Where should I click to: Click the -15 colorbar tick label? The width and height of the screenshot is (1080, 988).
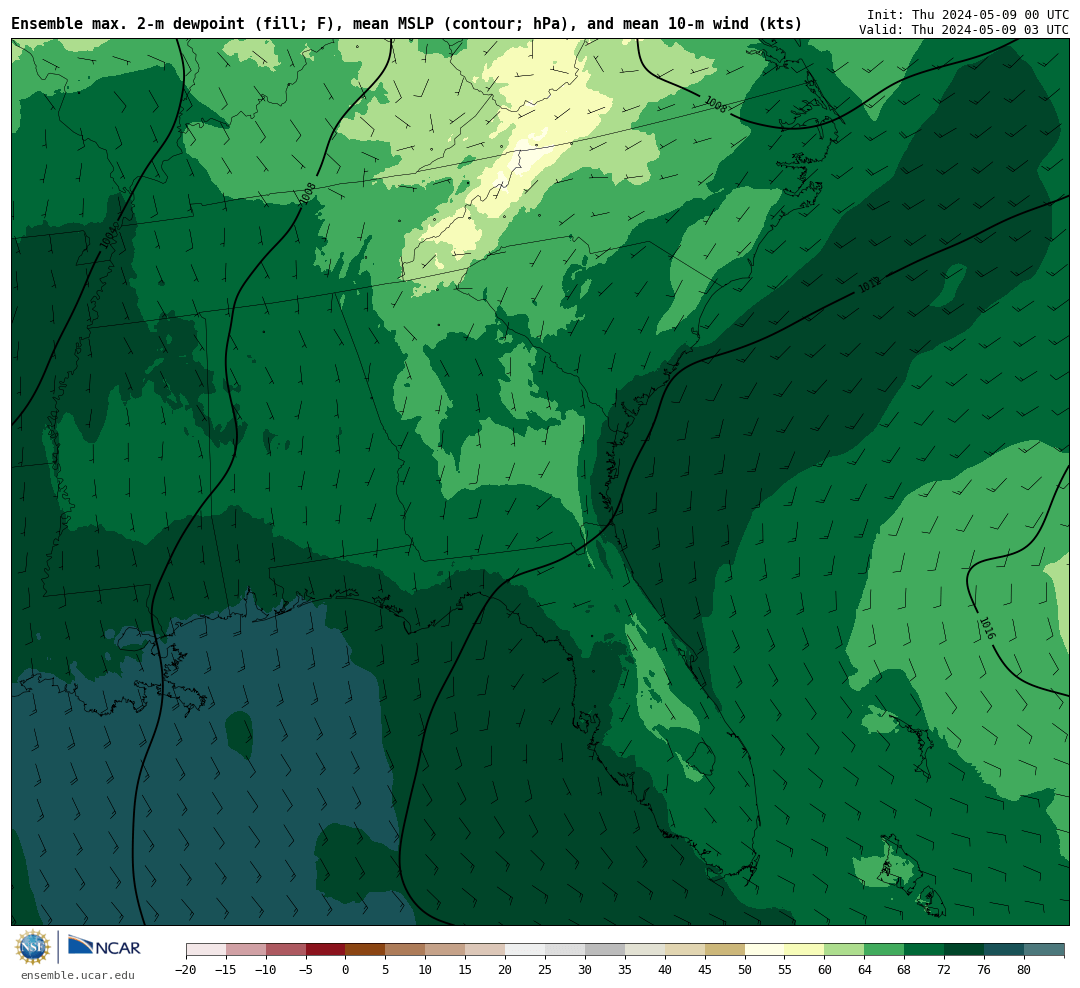(x=226, y=970)
